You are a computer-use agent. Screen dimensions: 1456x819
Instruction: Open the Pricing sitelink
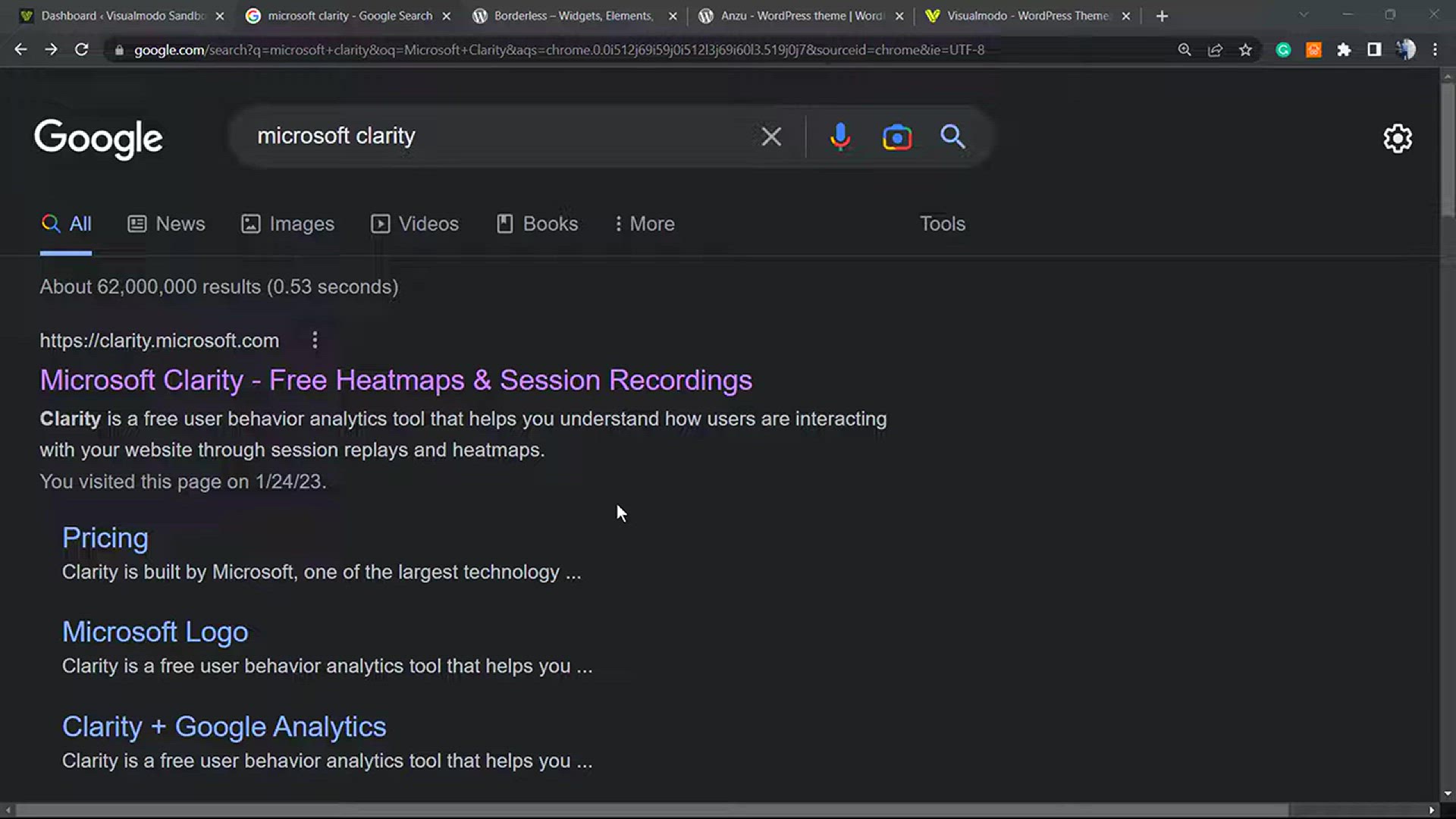coord(105,538)
